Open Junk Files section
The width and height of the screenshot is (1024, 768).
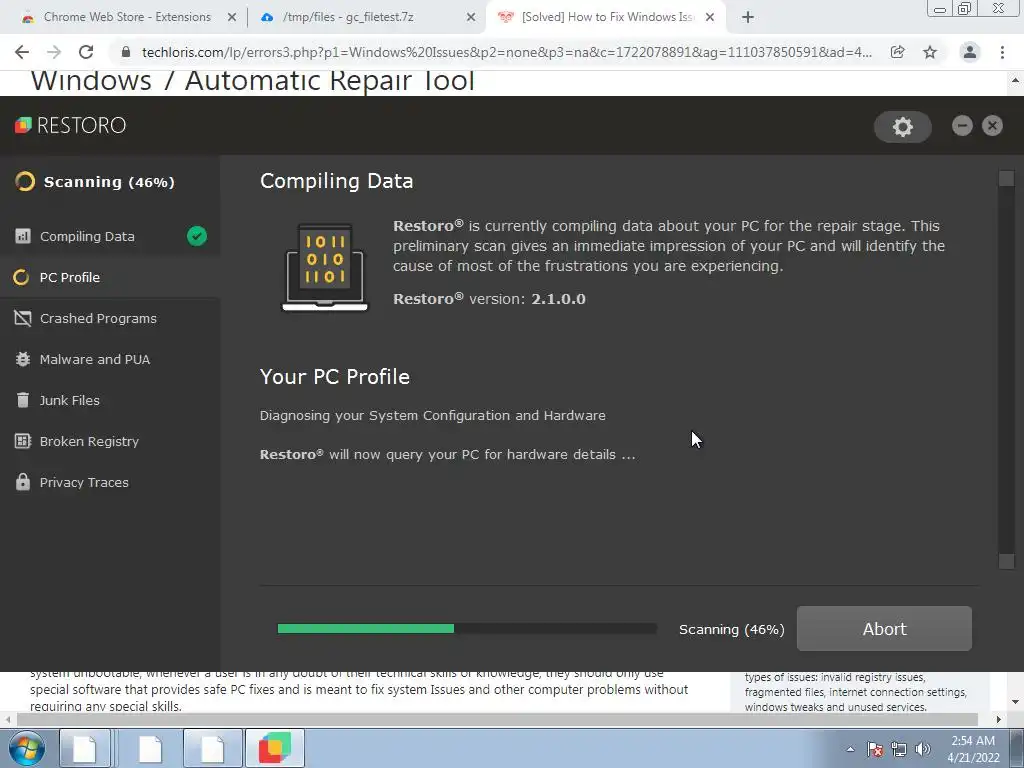click(110, 400)
